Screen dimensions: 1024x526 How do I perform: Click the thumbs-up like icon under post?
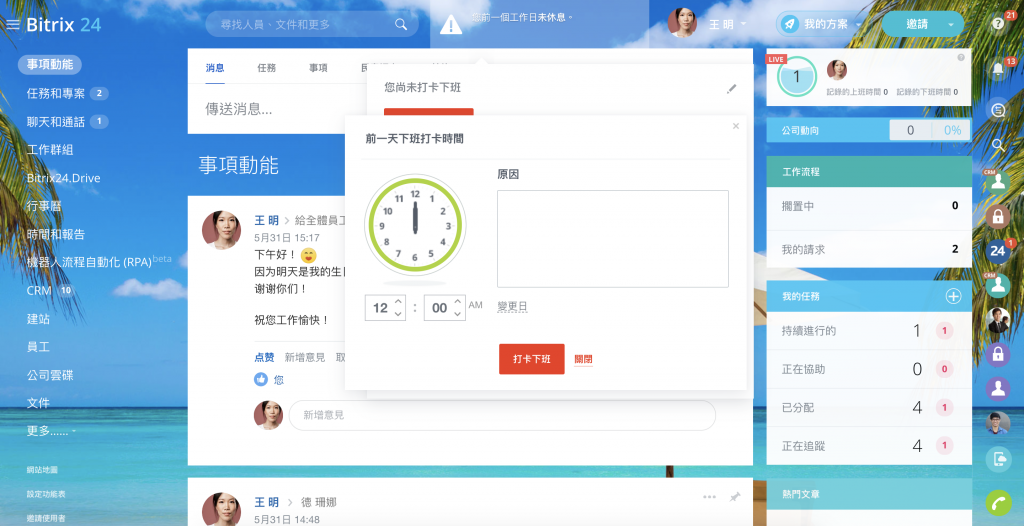[x=261, y=379]
